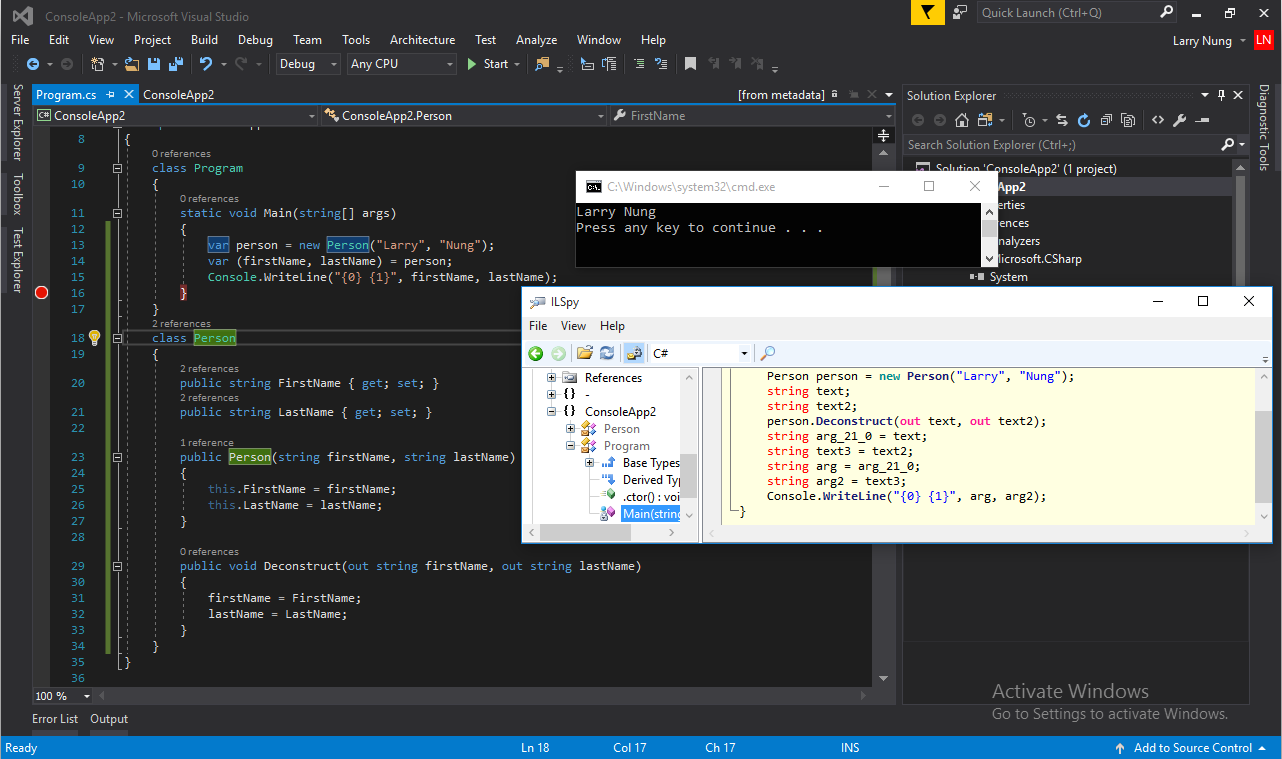Open the Output tab

(109, 719)
